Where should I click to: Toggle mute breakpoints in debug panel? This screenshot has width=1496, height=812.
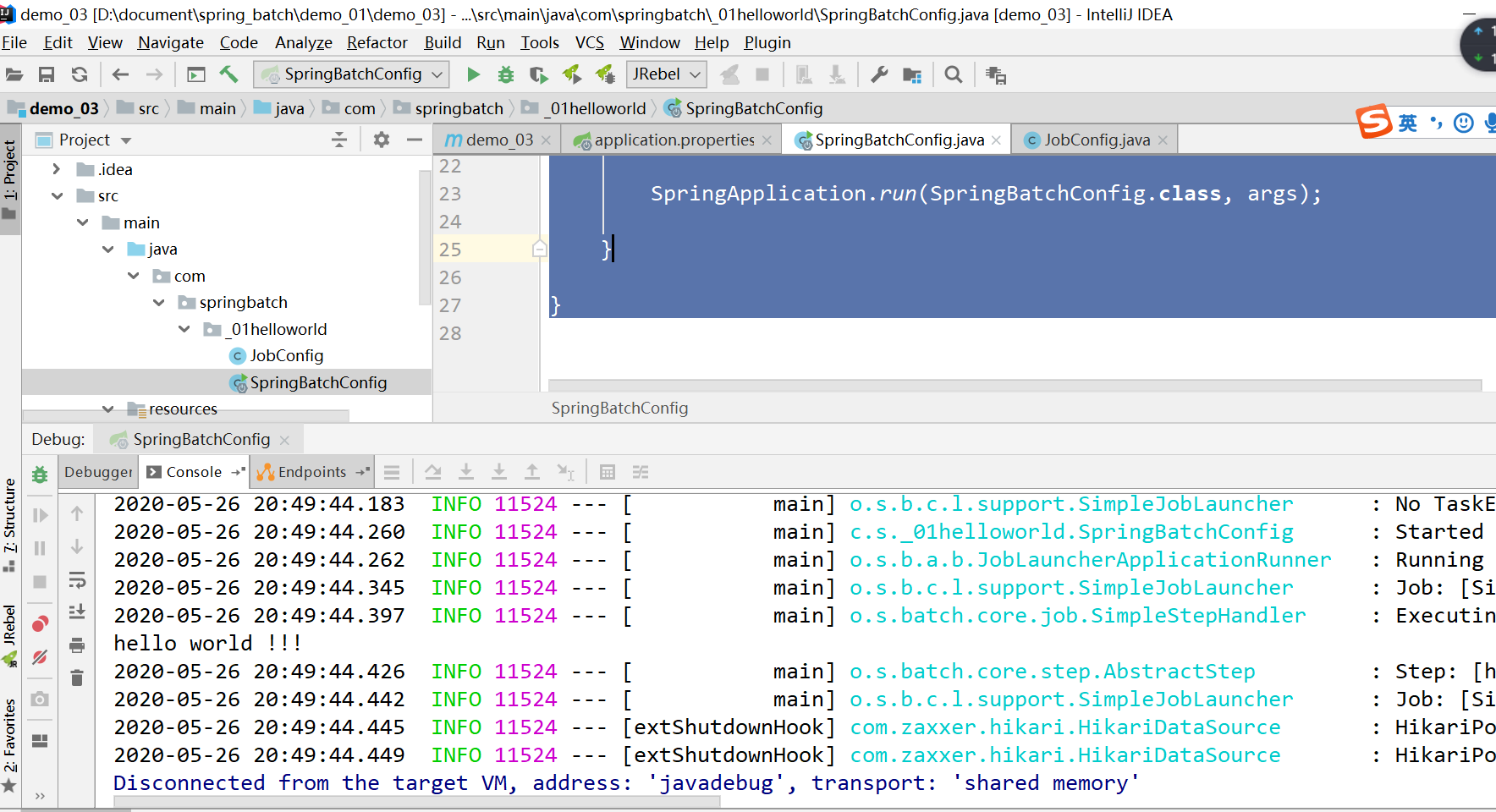pyautogui.click(x=40, y=657)
